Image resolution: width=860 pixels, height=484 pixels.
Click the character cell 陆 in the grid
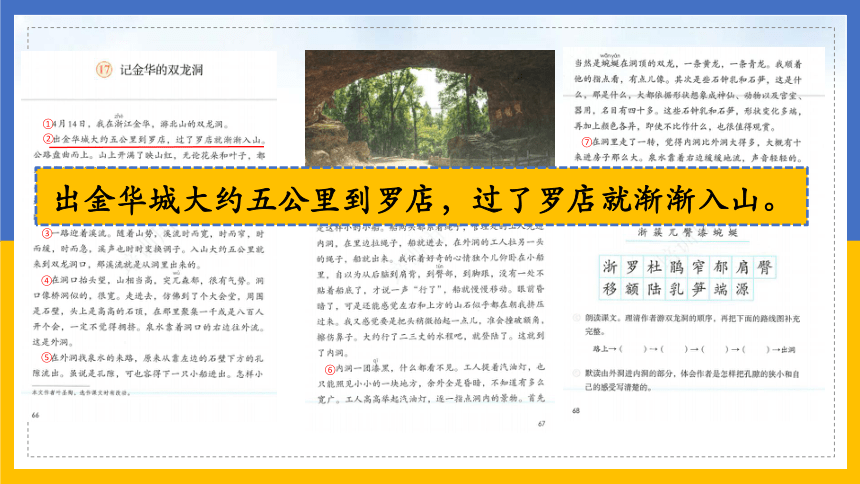pyautogui.click(x=654, y=289)
